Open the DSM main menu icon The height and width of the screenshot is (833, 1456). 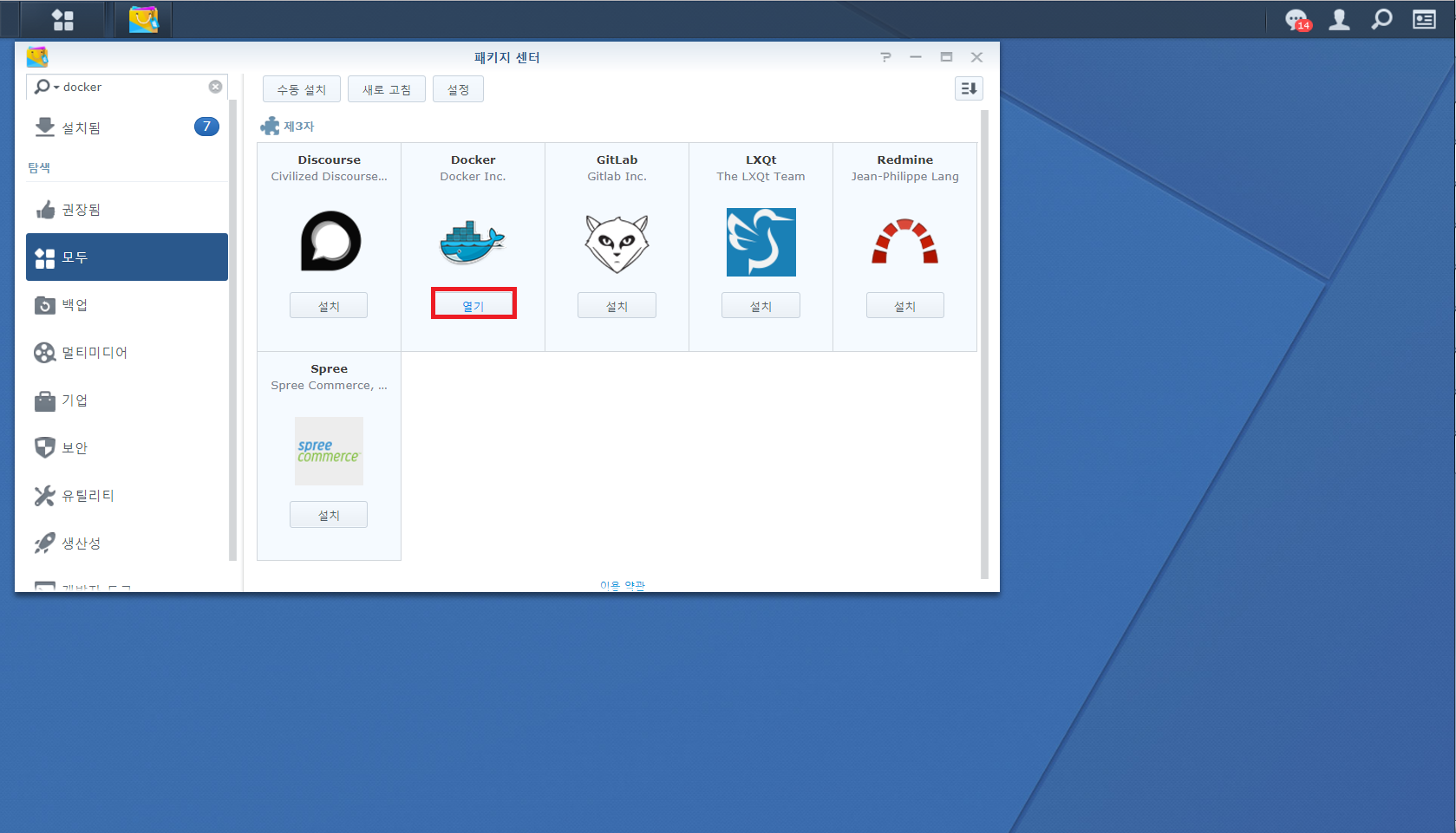[62, 19]
